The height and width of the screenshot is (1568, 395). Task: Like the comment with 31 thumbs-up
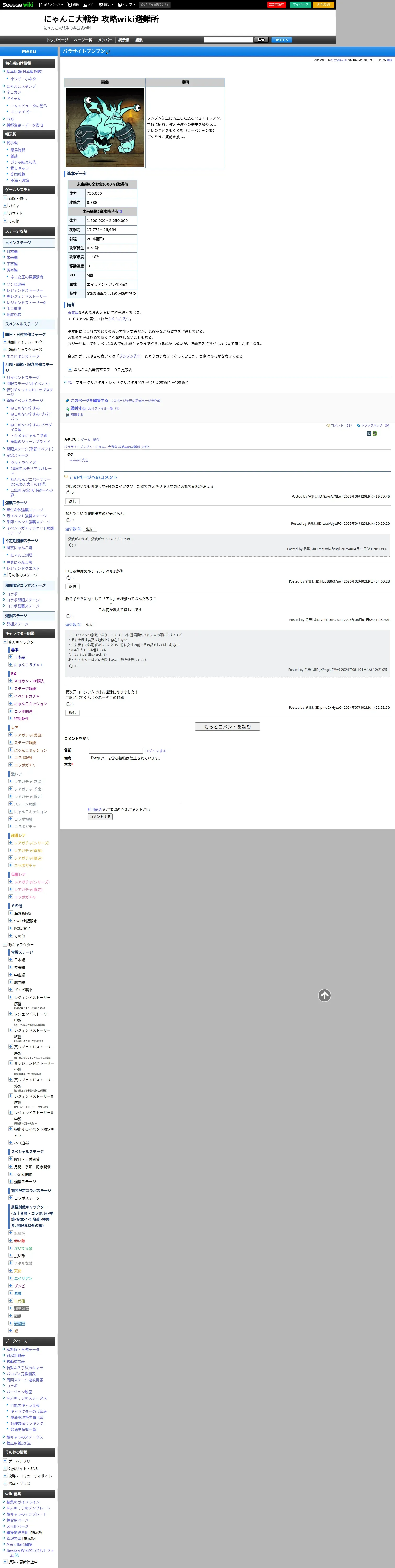coord(71,666)
